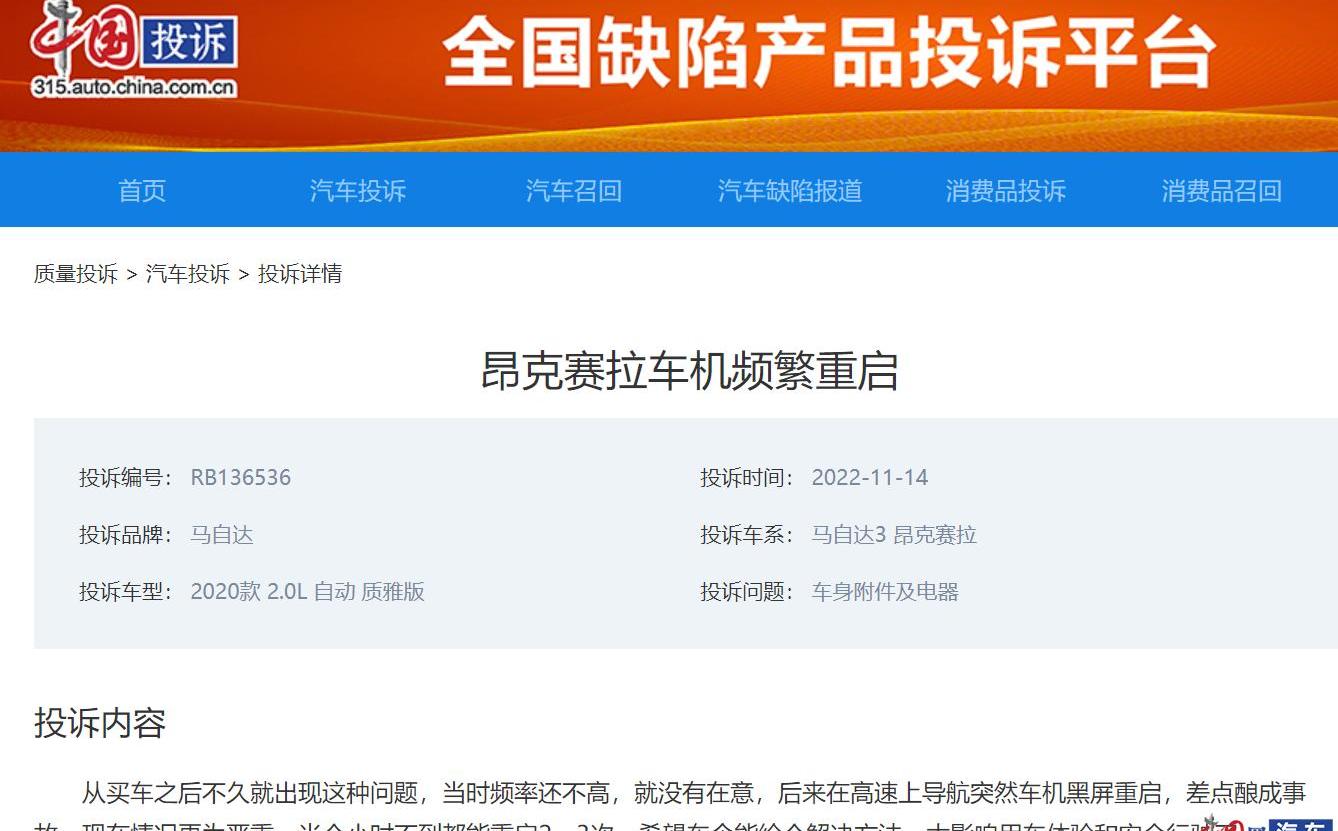Click the 投诉问题 label
This screenshot has height=831, width=1338.
point(747,592)
